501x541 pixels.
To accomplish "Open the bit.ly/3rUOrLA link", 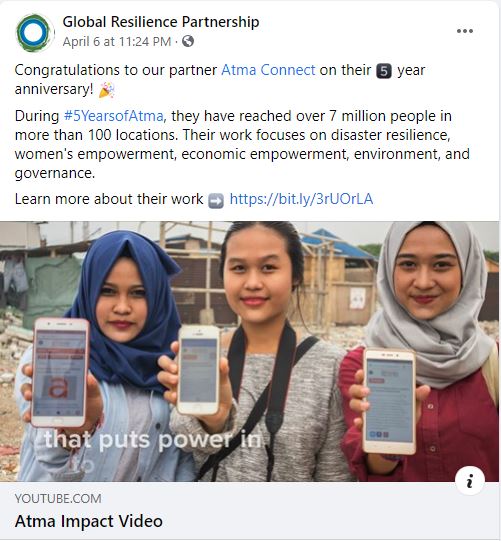I will click(x=301, y=199).
